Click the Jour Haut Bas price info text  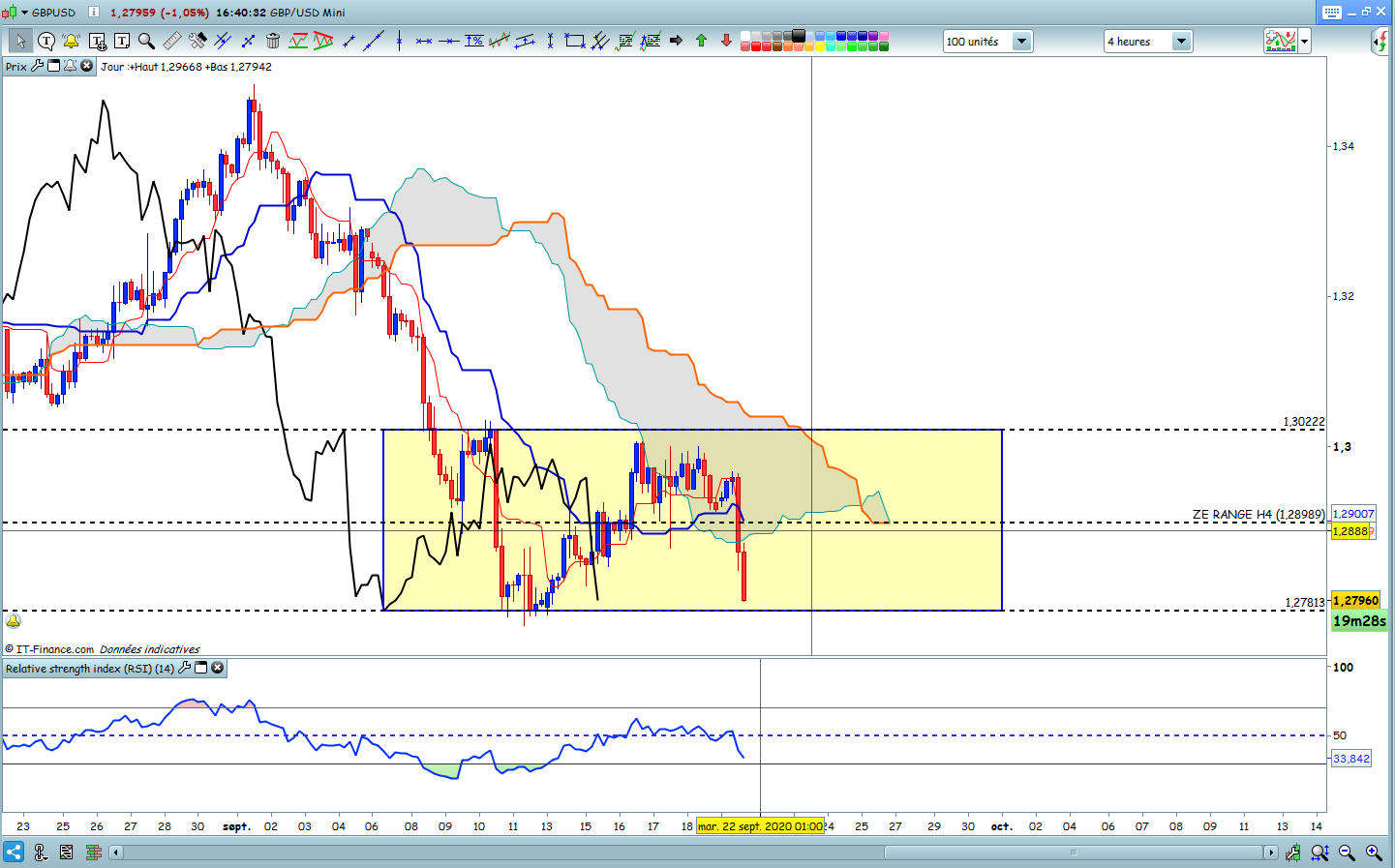click(x=186, y=67)
